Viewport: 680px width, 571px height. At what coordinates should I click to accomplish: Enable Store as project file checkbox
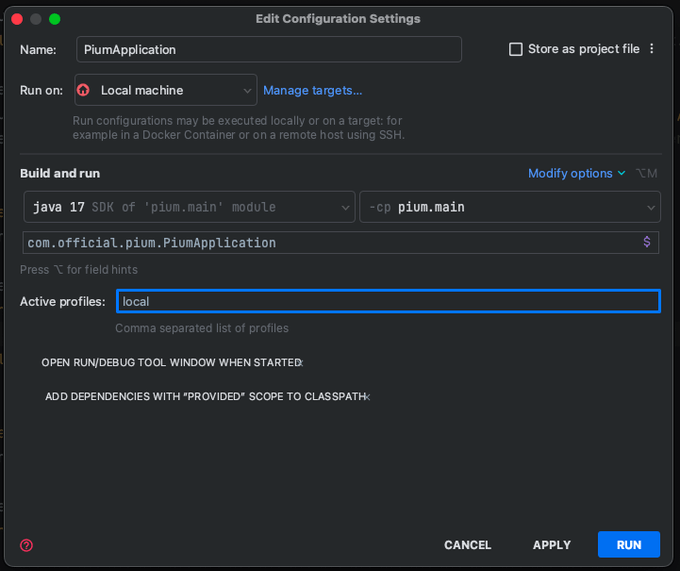click(516, 49)
